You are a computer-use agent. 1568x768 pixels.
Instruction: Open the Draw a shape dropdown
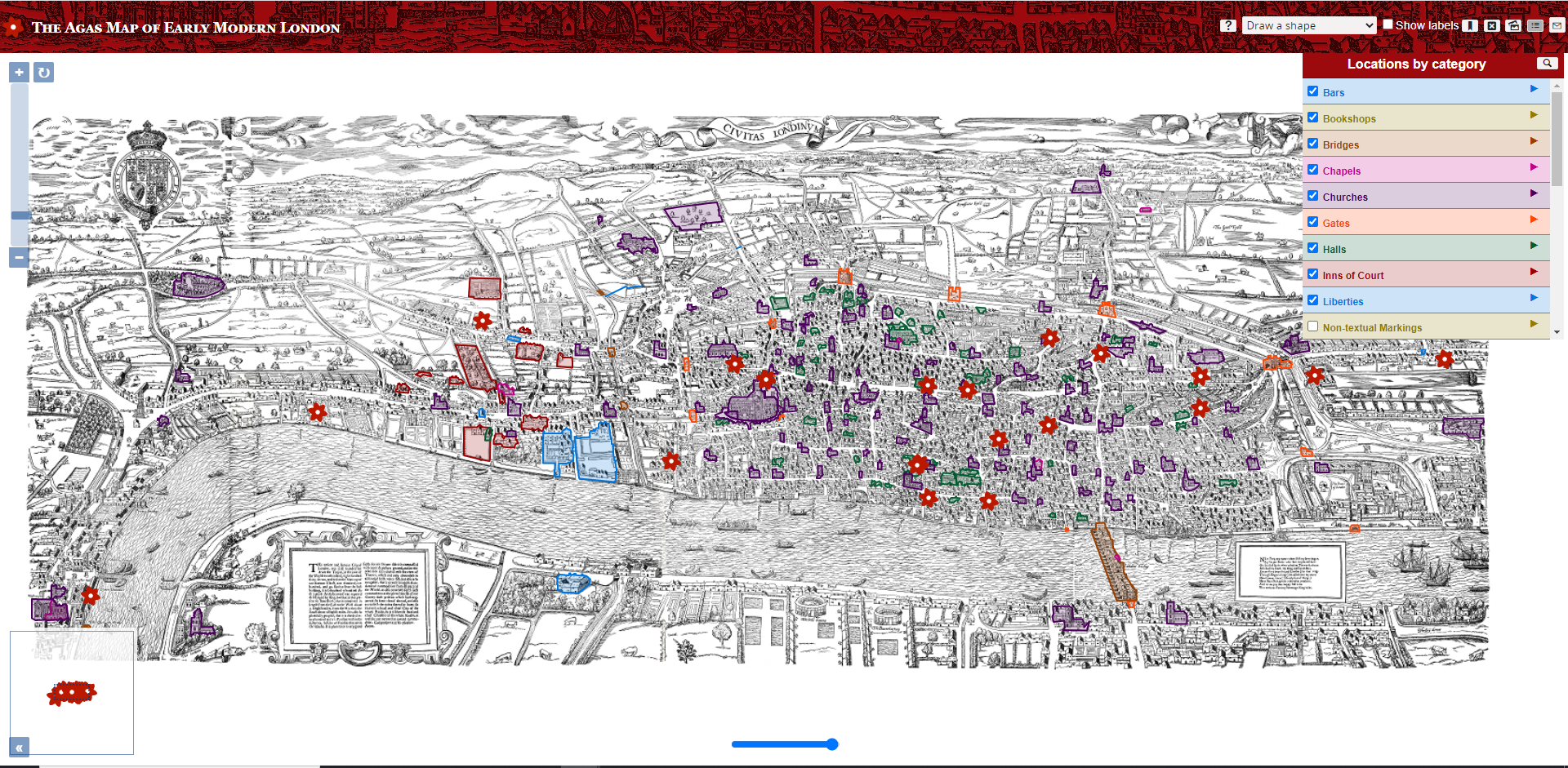click(x=1309, y=25)
